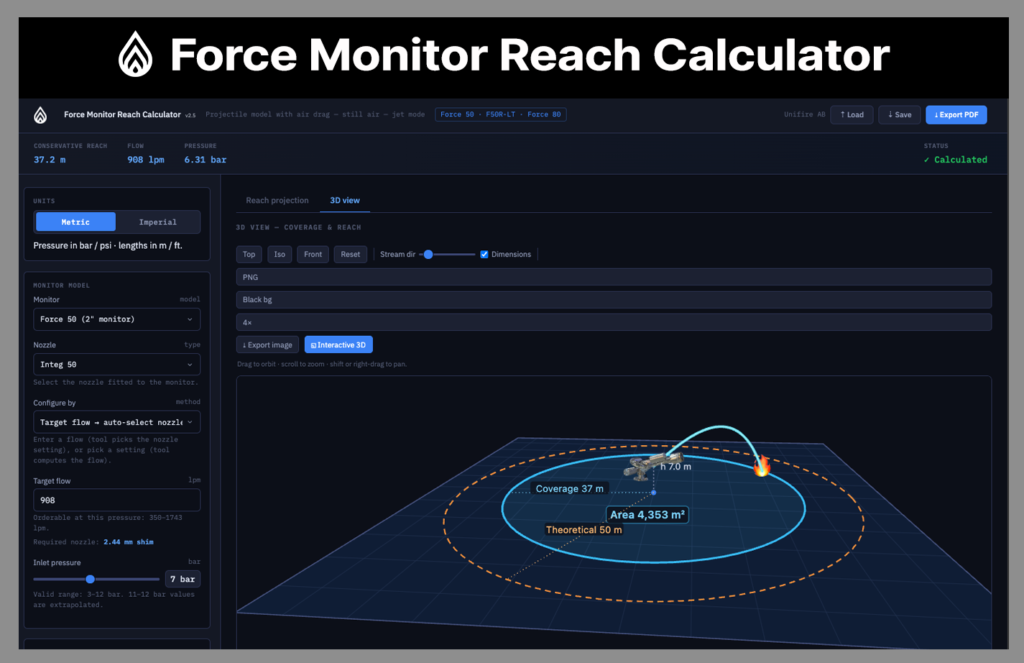The image size is (1024, 663).
Task: Click the fire target icon in 3D view
Action: [x=761, y=465]
